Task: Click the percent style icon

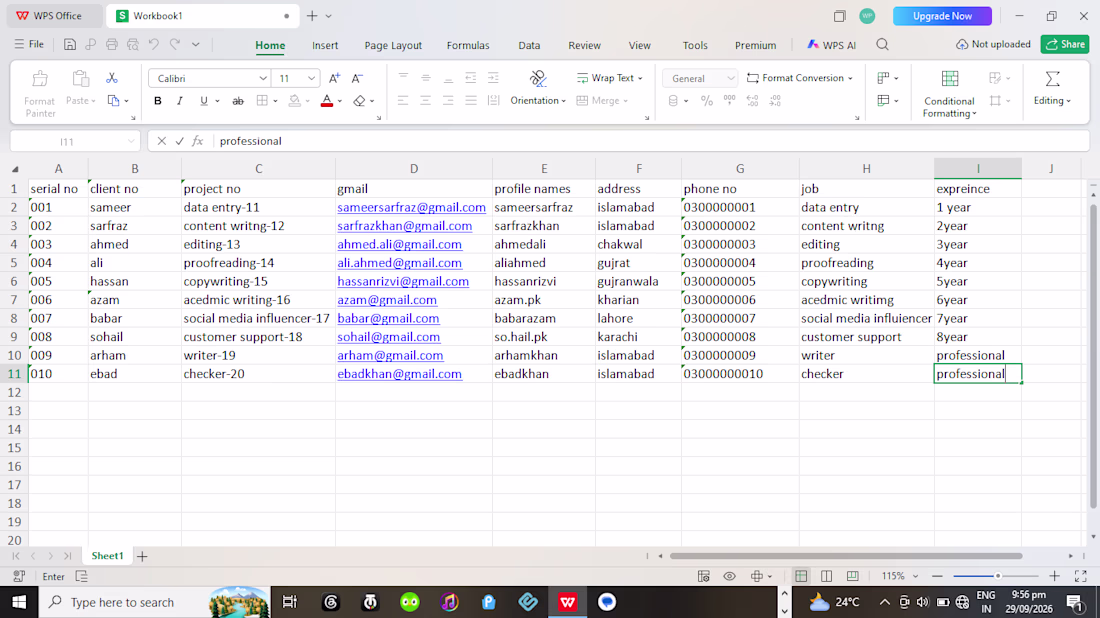Action: coord(706,101)
